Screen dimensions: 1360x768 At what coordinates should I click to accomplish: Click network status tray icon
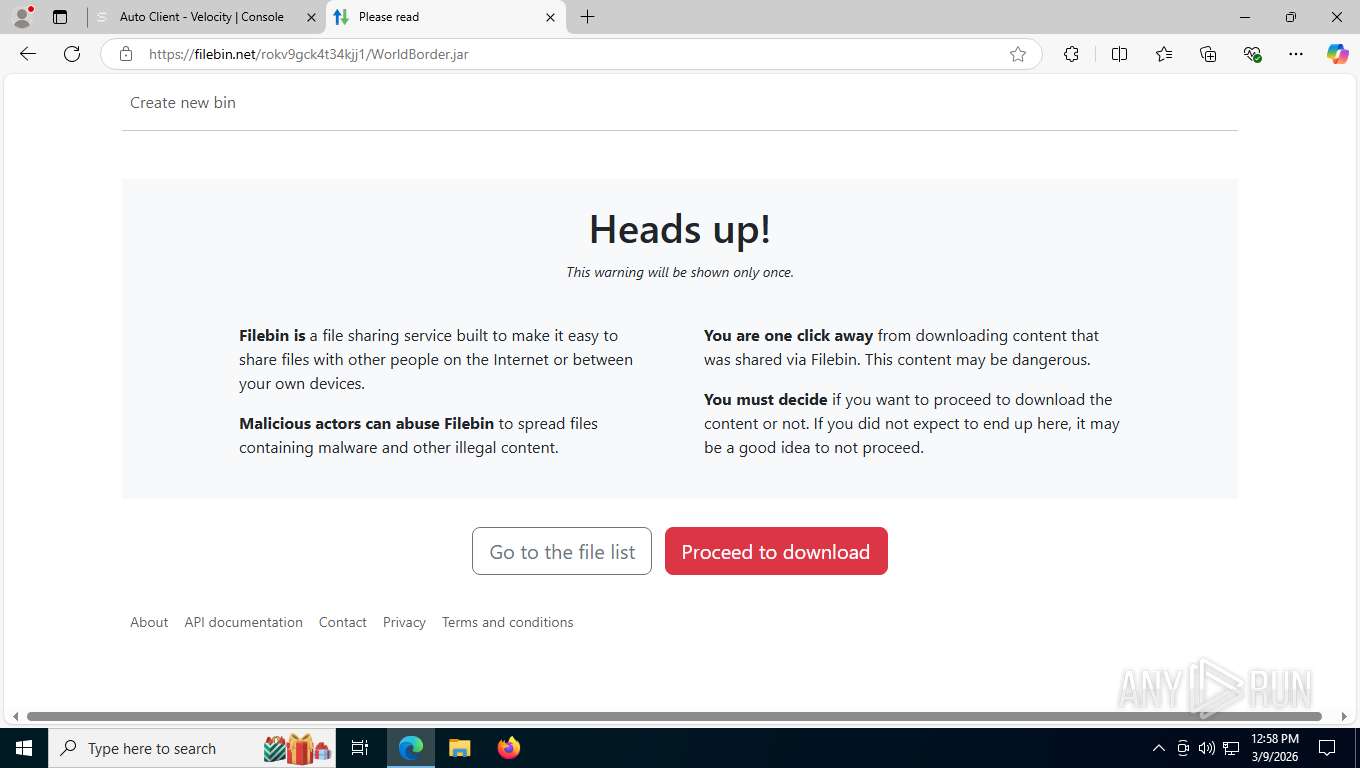pos(1231,748)
